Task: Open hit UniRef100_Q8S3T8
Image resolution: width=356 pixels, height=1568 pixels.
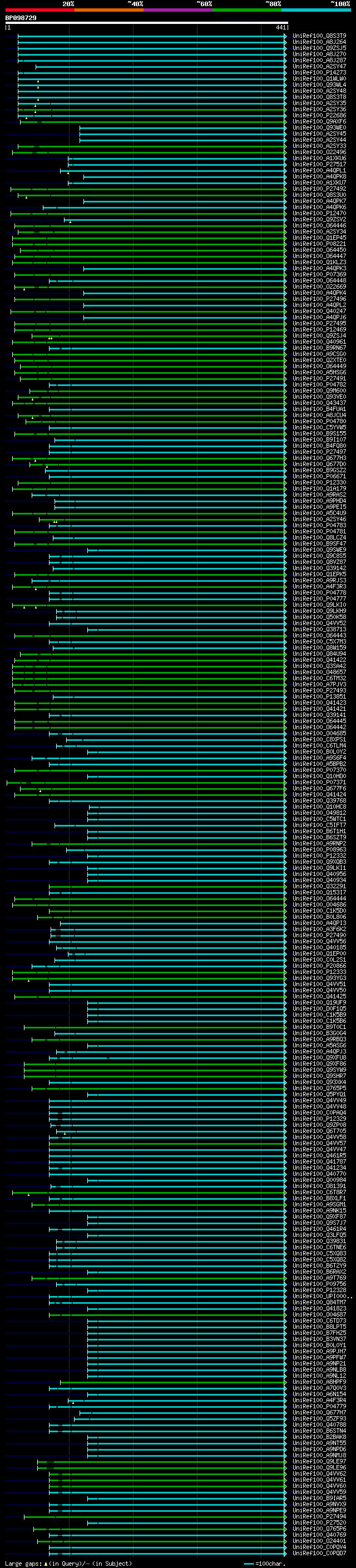Action: pos(319,97)
